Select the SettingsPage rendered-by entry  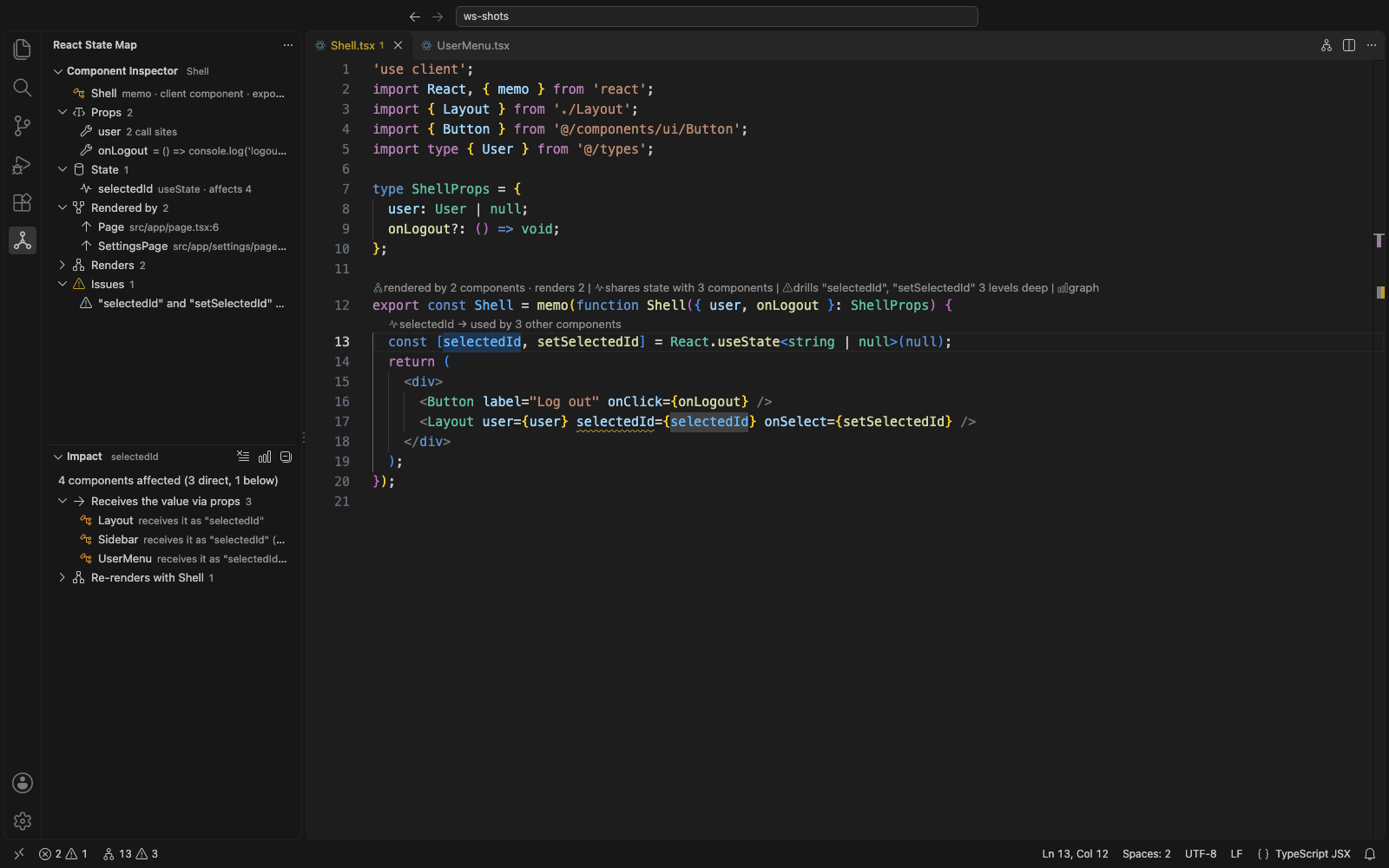click(175, 247)
